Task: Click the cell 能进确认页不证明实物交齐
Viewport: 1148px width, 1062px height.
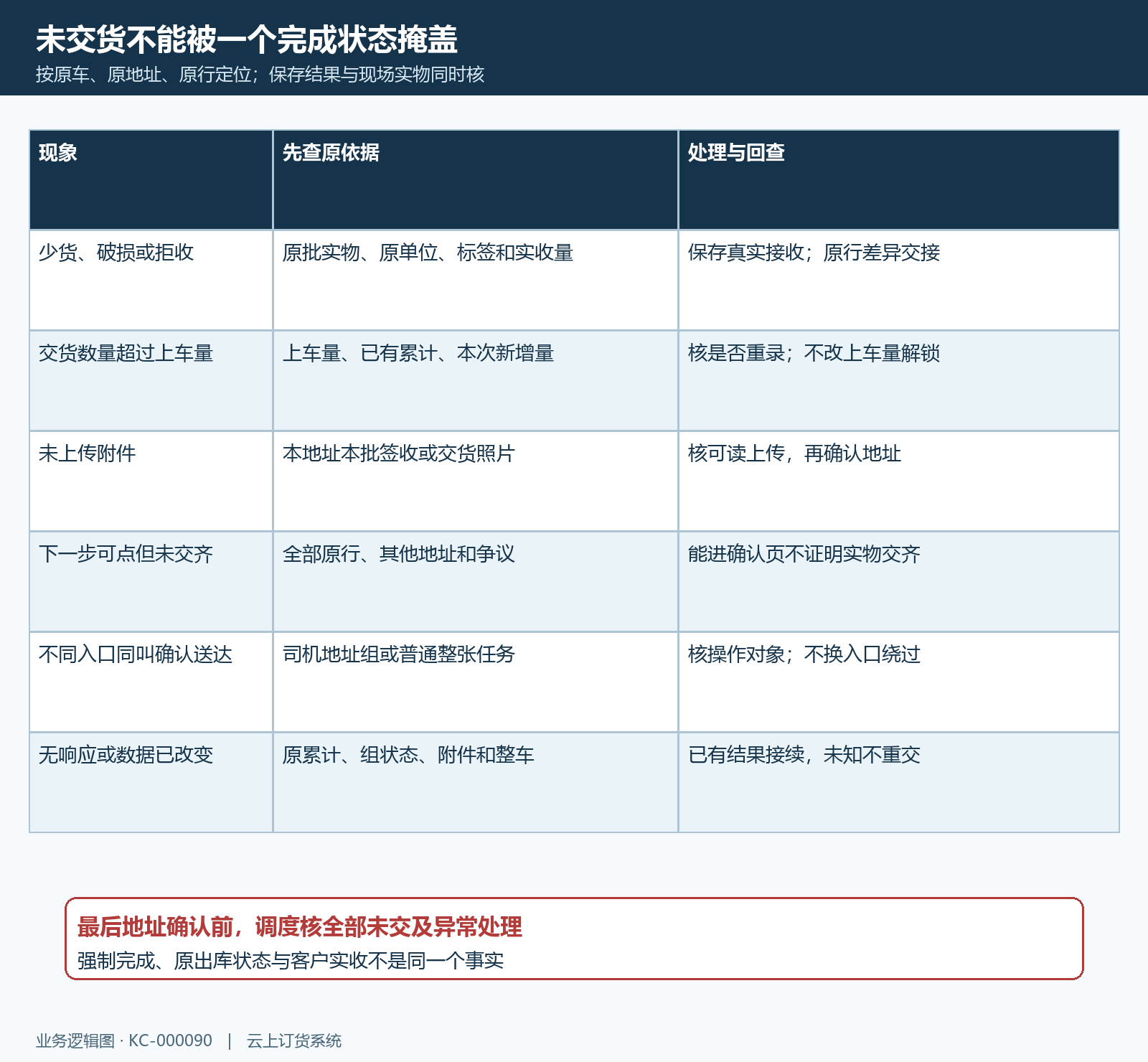Action: pos(898,582)
